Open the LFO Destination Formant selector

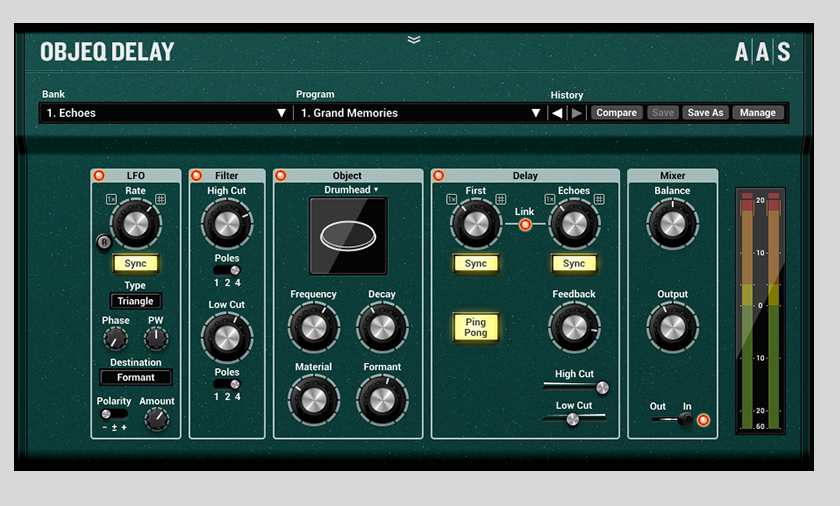pyautogui.click(x=136, y=377)
